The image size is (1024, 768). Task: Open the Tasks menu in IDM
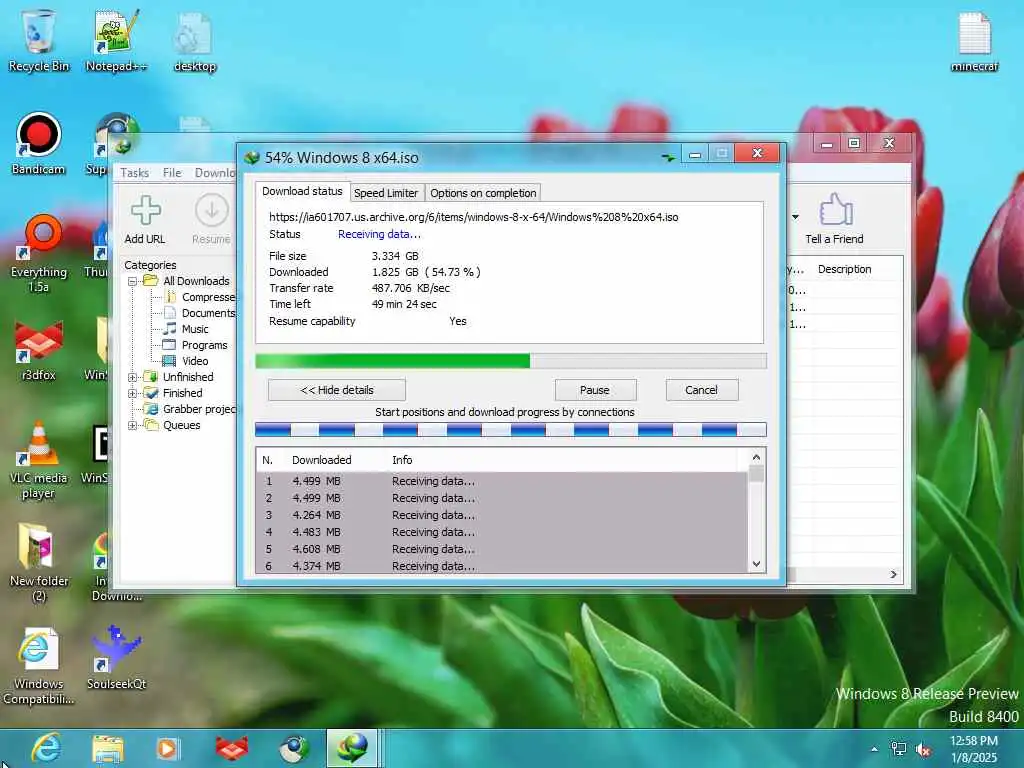135,173
